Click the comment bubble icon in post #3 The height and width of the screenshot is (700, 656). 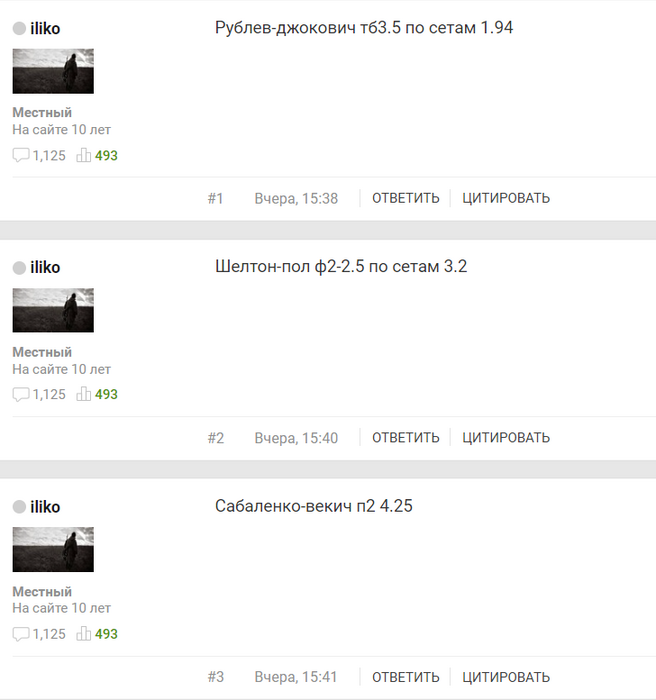coord(21,634)
